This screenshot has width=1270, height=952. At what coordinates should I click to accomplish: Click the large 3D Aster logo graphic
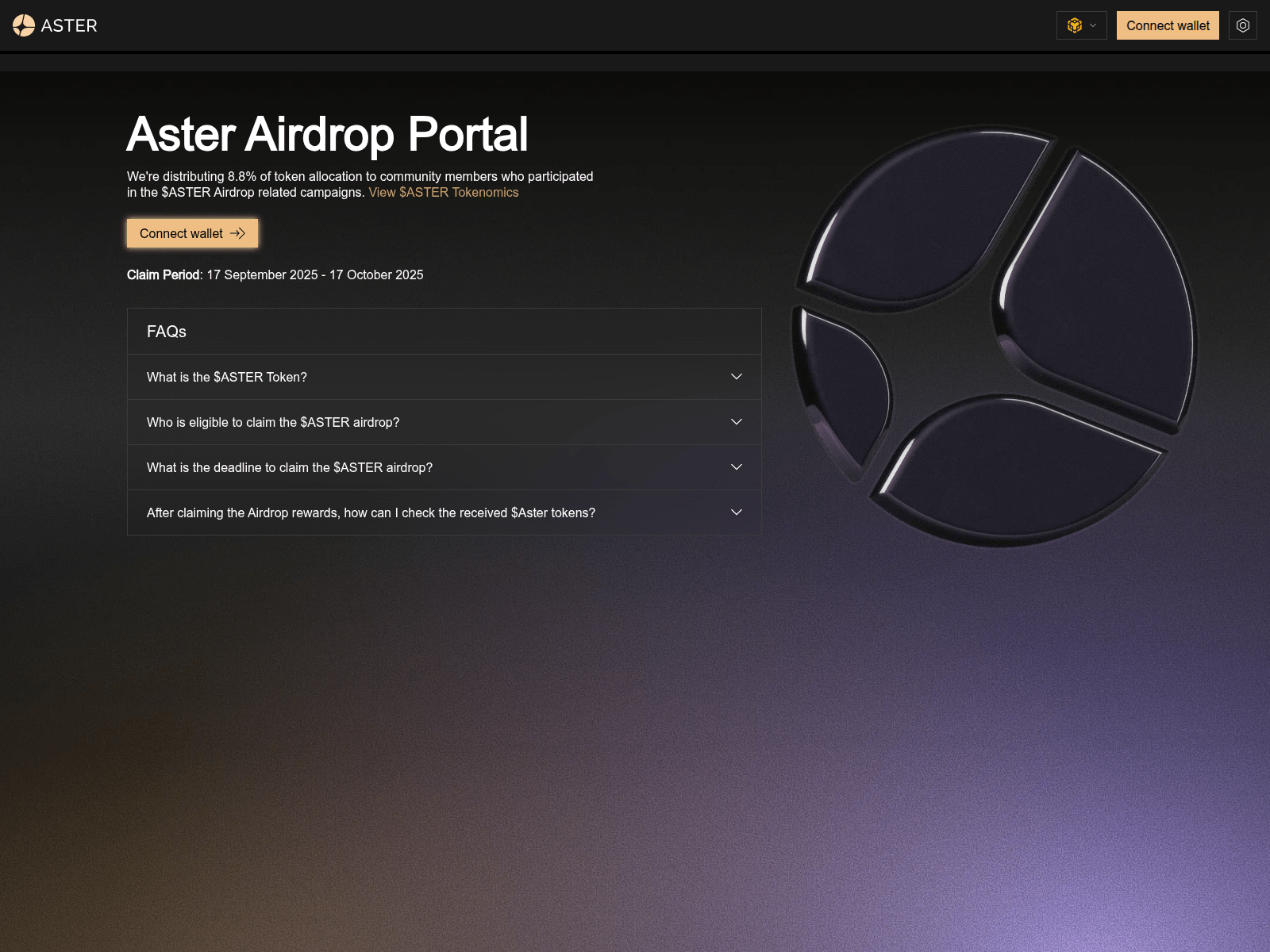coord(995,336)
